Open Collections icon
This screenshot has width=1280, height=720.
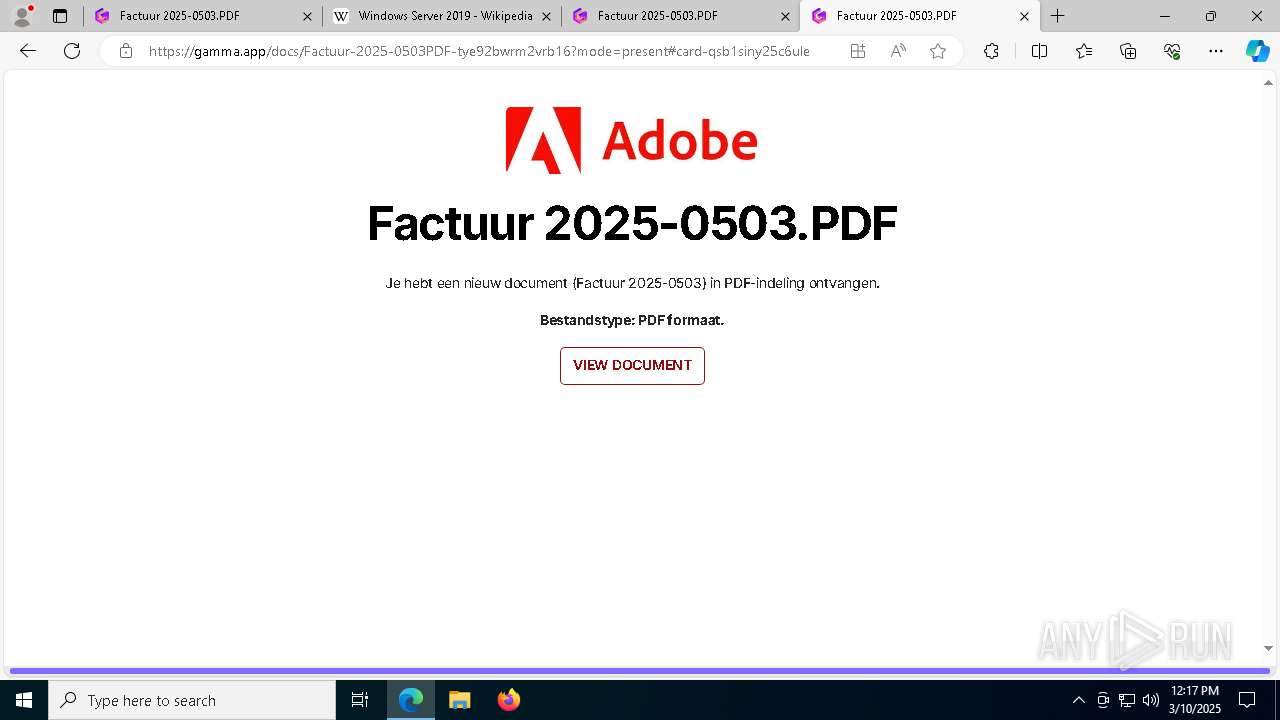pos(1128,51)
